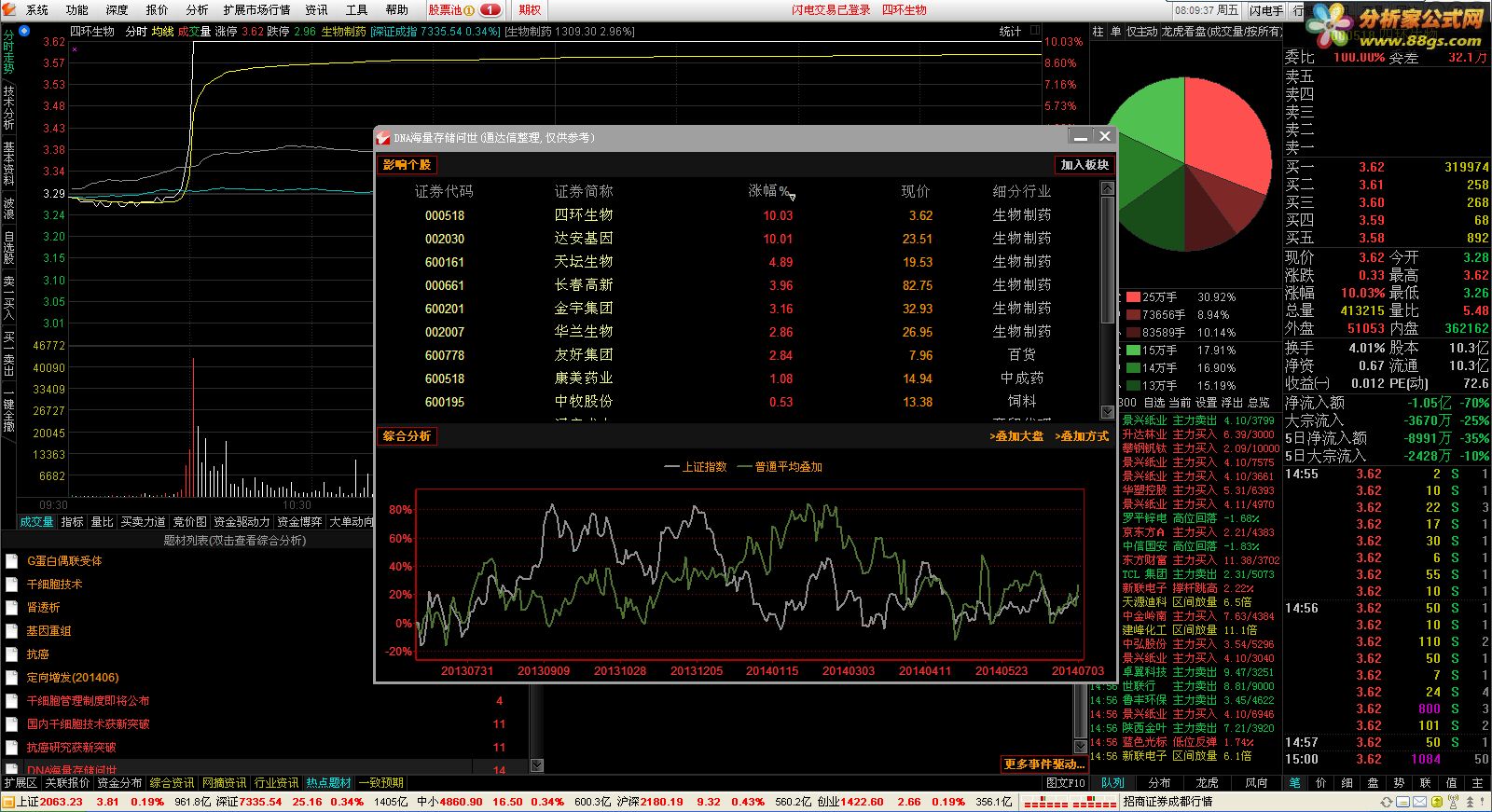Toggle the 单 display mode
This screenshot has width=1492, height=812.
point(1115,31)
